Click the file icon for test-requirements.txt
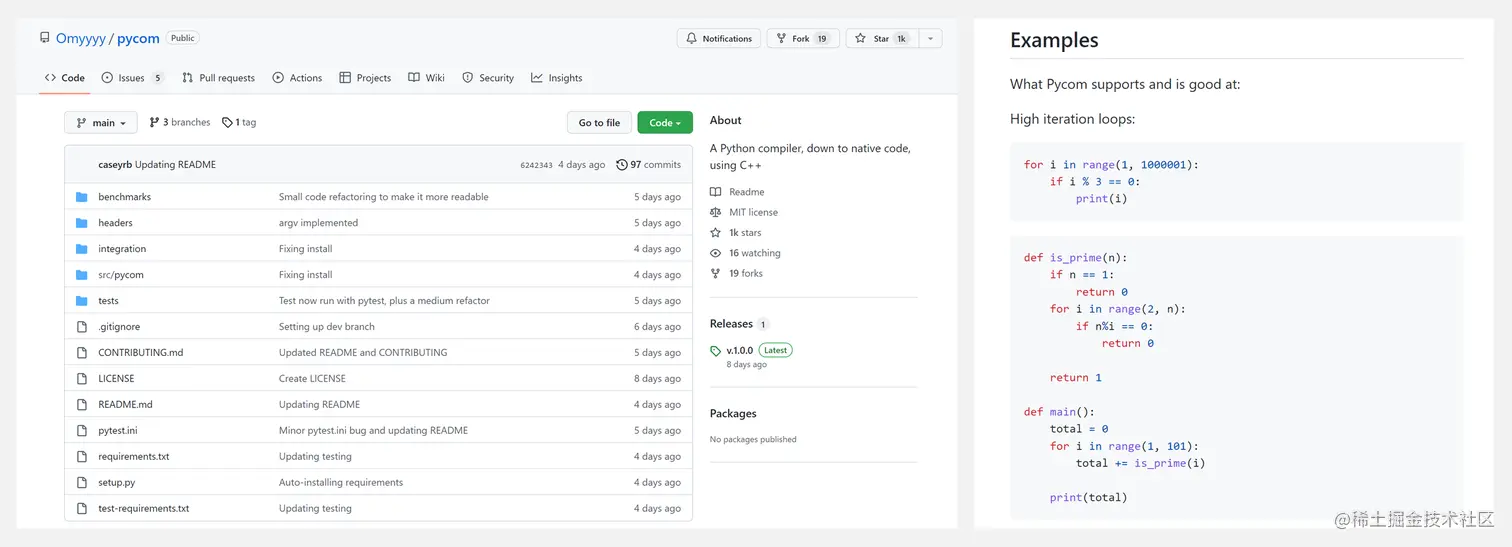 tap(82, 509)
